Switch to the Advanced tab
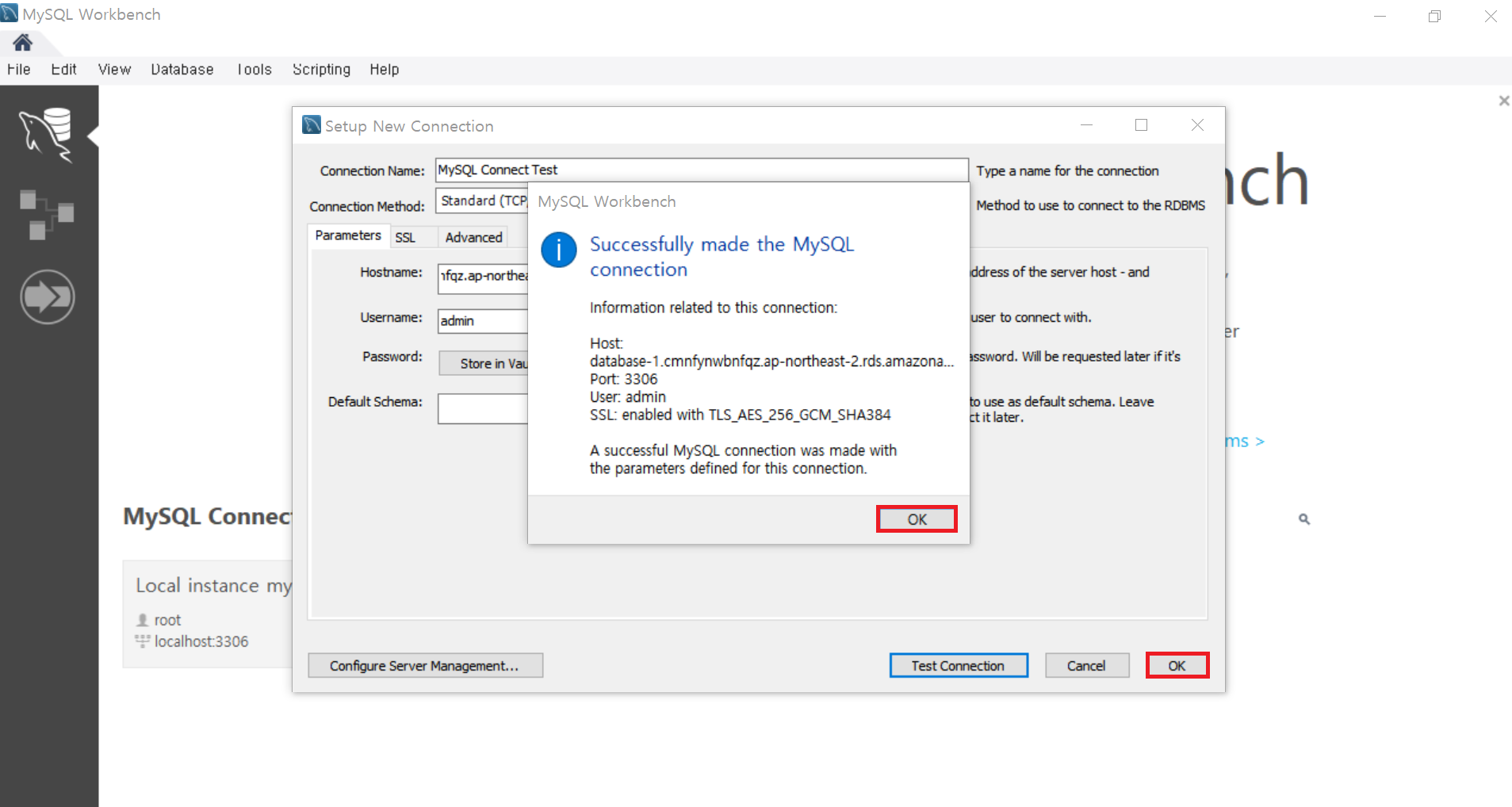 tap(473, 237)
